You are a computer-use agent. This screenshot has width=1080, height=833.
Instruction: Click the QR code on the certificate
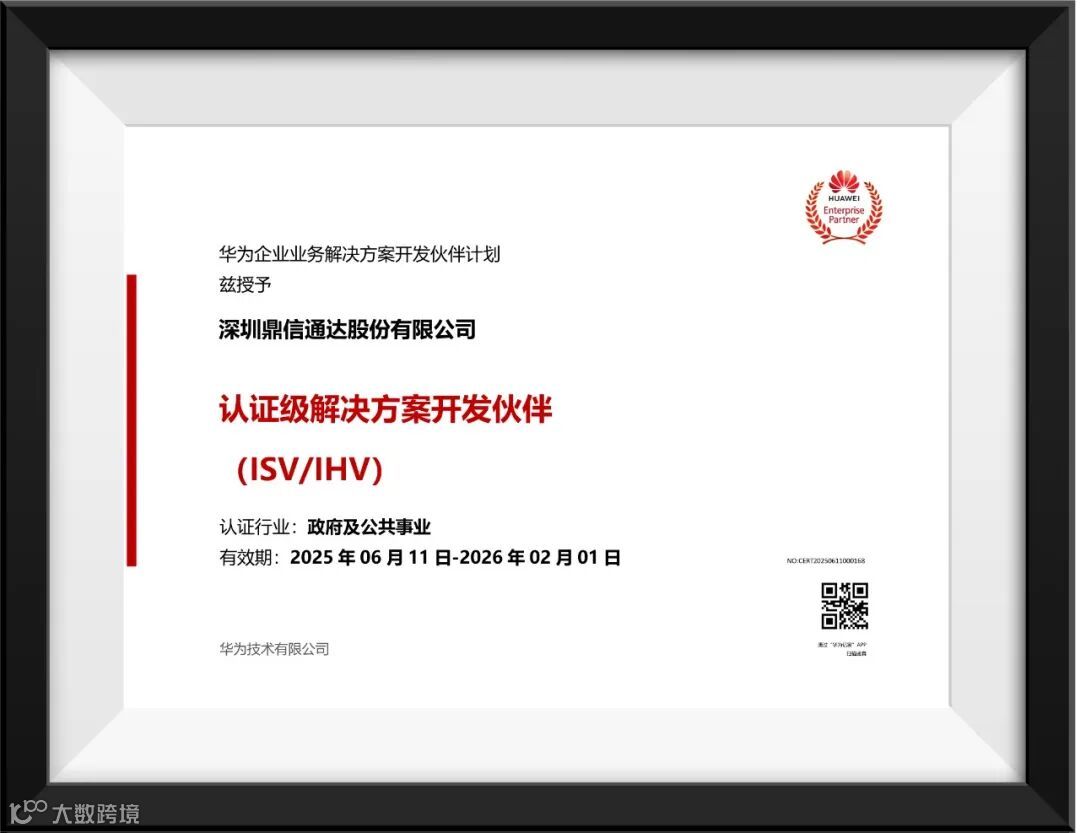(844, 606)
